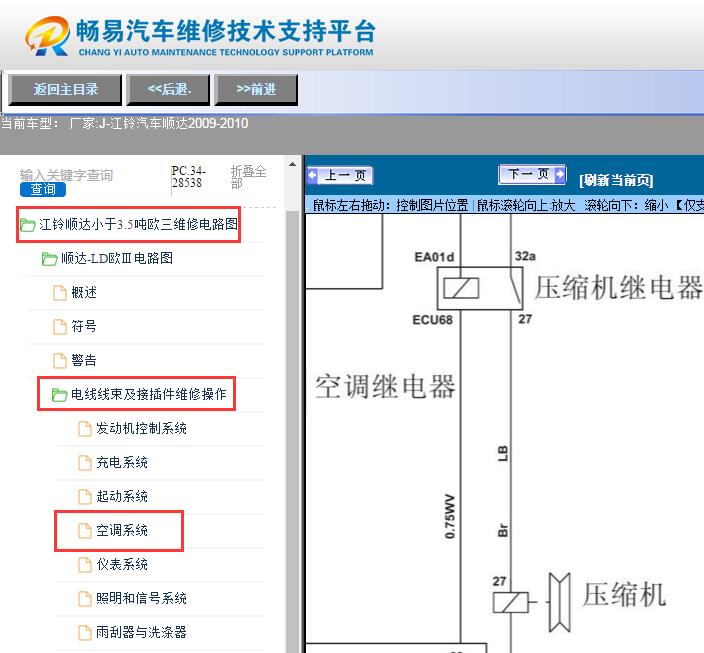Image resolution: width=704 pixels, height=653 pixels.
Task: Click 返回主目录 button
Action: point(65,89)
